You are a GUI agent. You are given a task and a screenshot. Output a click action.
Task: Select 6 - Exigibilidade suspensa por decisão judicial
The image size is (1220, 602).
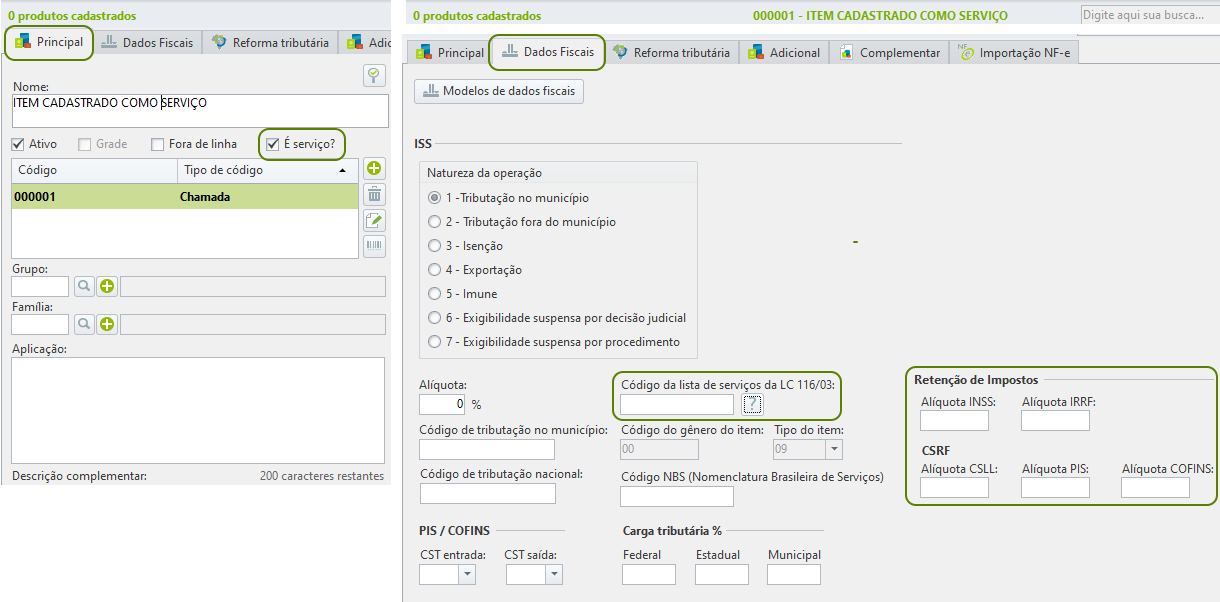(x=434, y=318)
